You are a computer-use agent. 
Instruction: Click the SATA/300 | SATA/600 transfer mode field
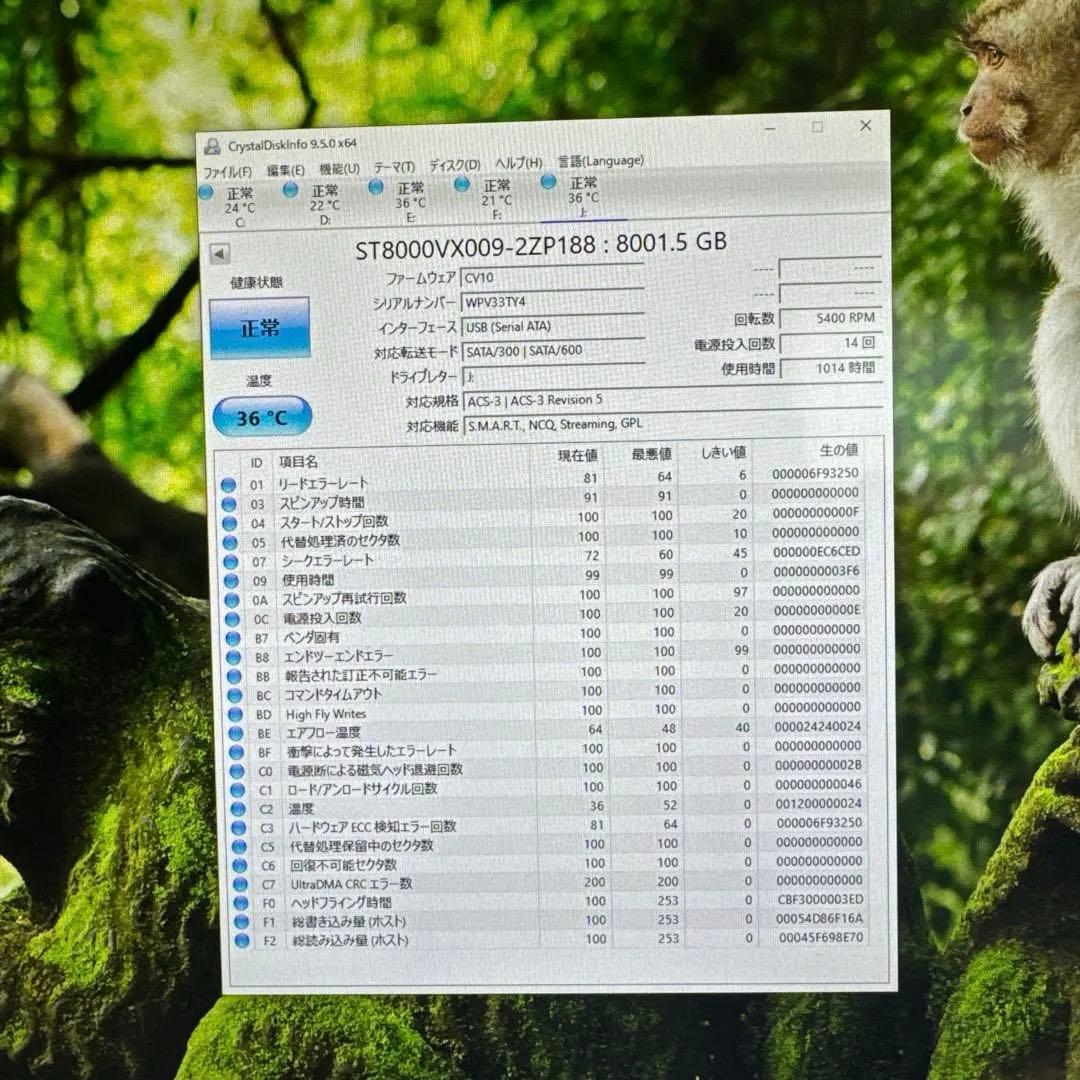coord(554,351)
